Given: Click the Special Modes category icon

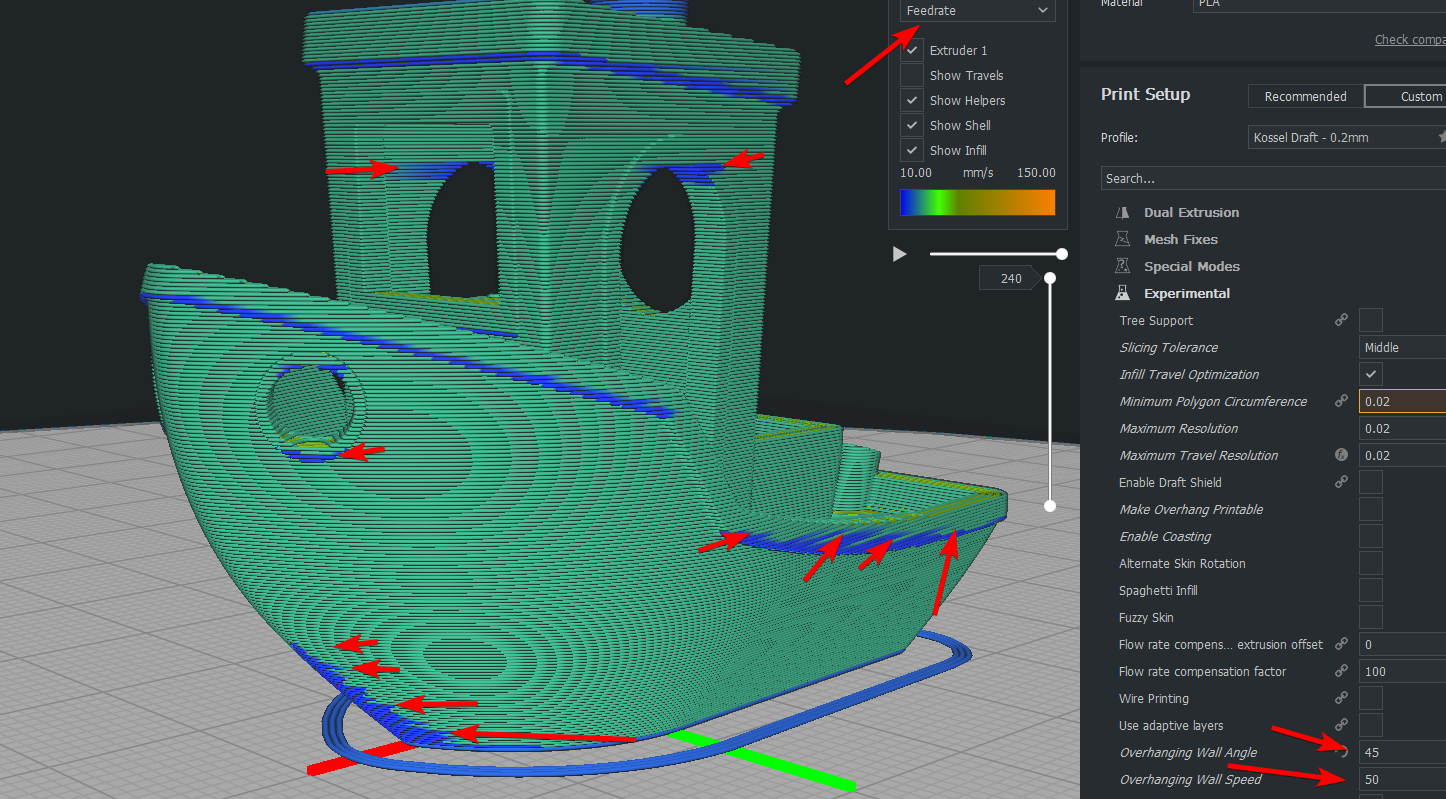Looking at the screenshot, I should 1122,267.
